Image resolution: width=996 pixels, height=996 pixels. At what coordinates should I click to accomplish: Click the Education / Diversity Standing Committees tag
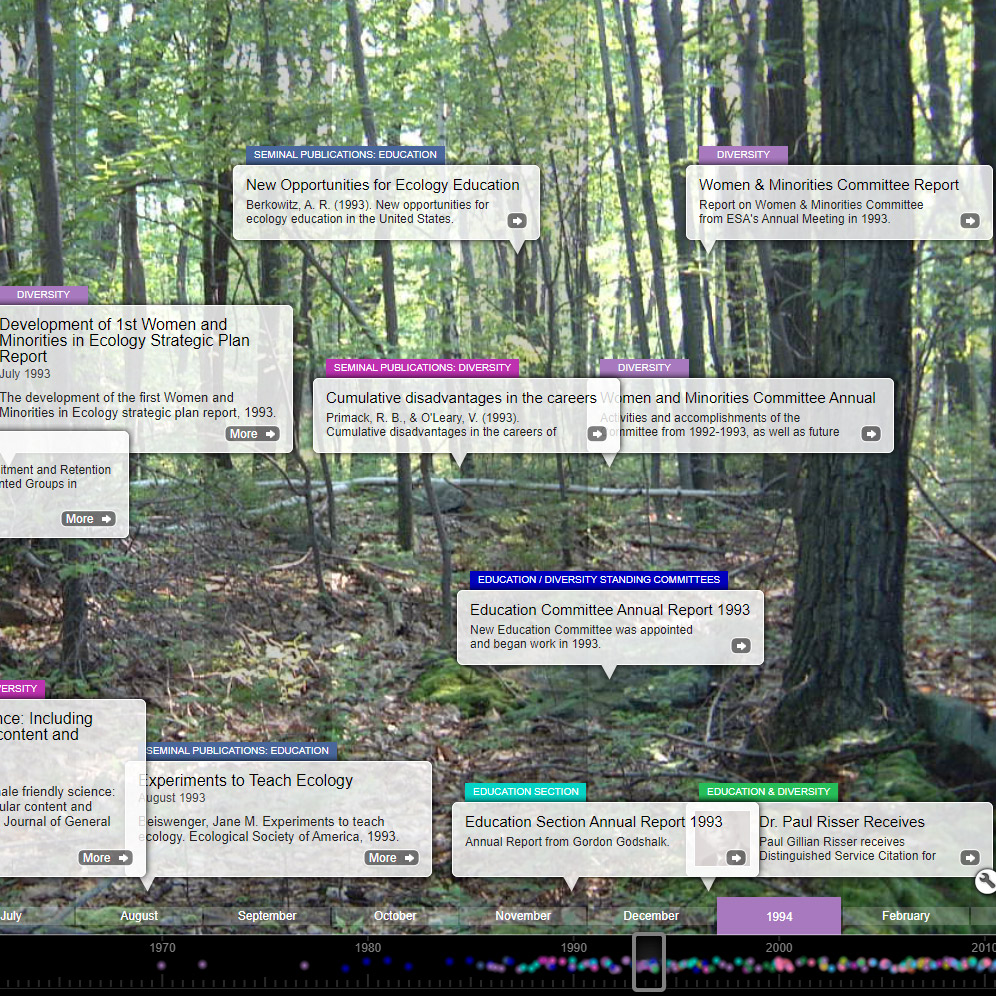tap(599, 580)
